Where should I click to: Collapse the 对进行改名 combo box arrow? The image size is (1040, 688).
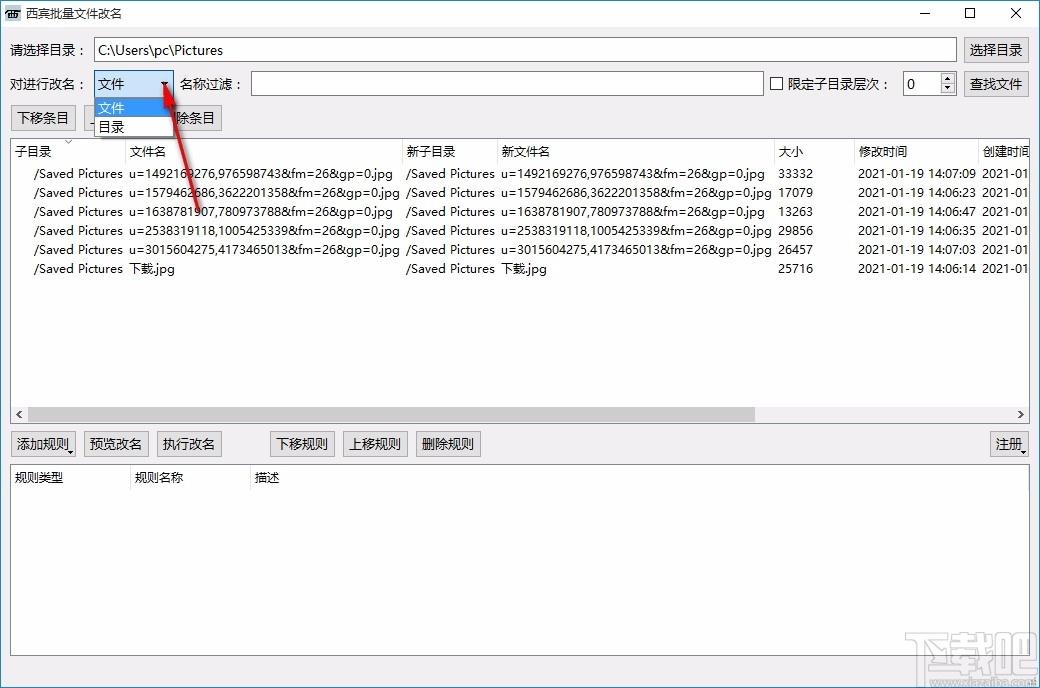tap(164, 85)
